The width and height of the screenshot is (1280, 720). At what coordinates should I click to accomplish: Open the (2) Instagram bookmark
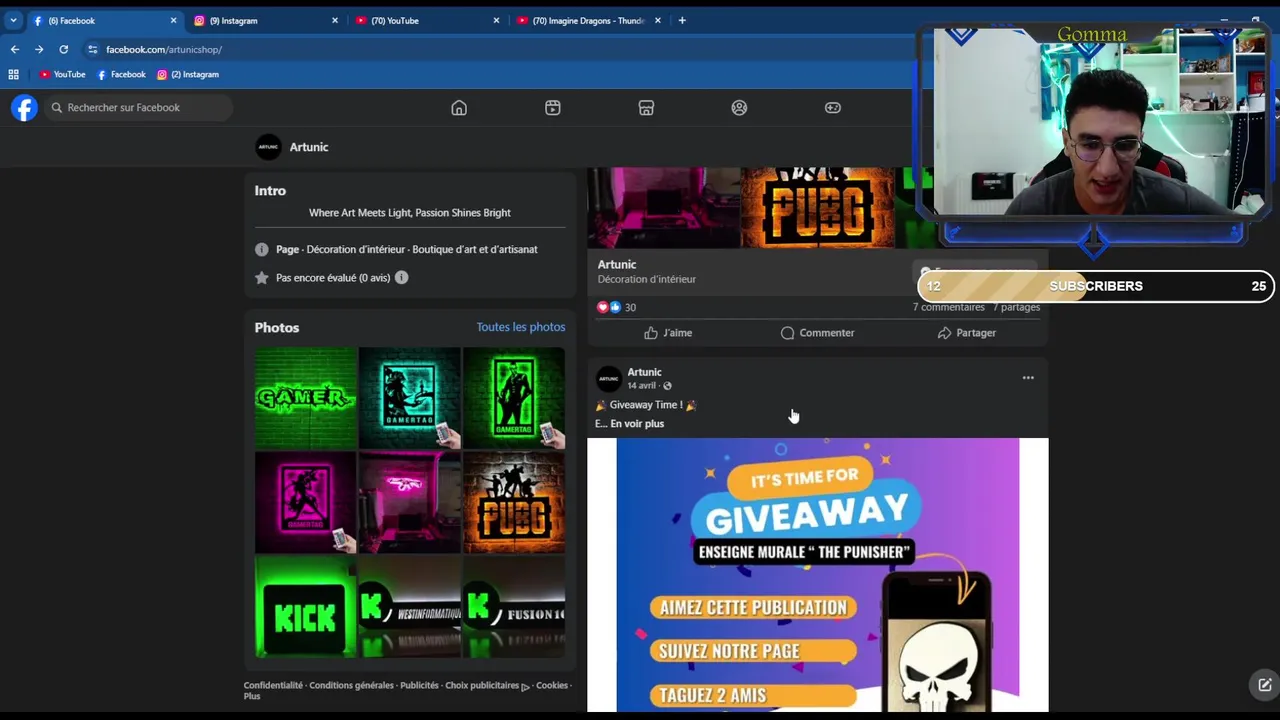188,74
